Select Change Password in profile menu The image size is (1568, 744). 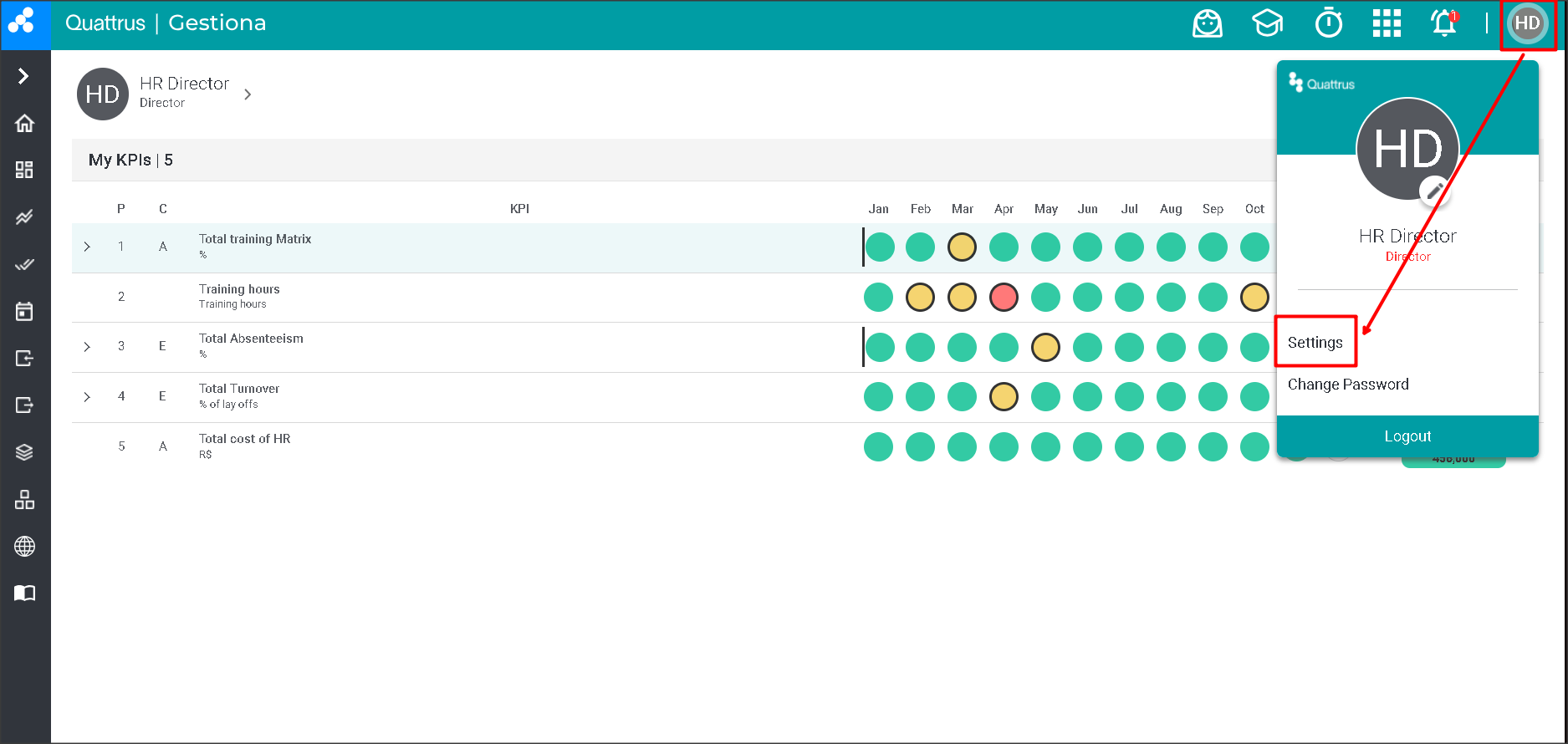1347,385
